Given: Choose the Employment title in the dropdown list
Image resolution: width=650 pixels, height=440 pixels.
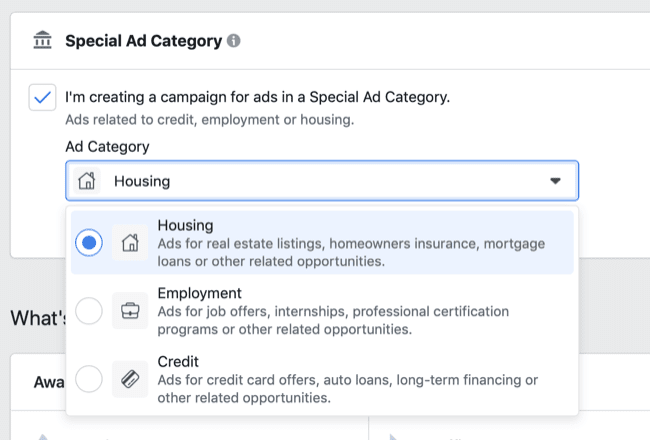Looking at the screenshot, I should pos(200,293).
